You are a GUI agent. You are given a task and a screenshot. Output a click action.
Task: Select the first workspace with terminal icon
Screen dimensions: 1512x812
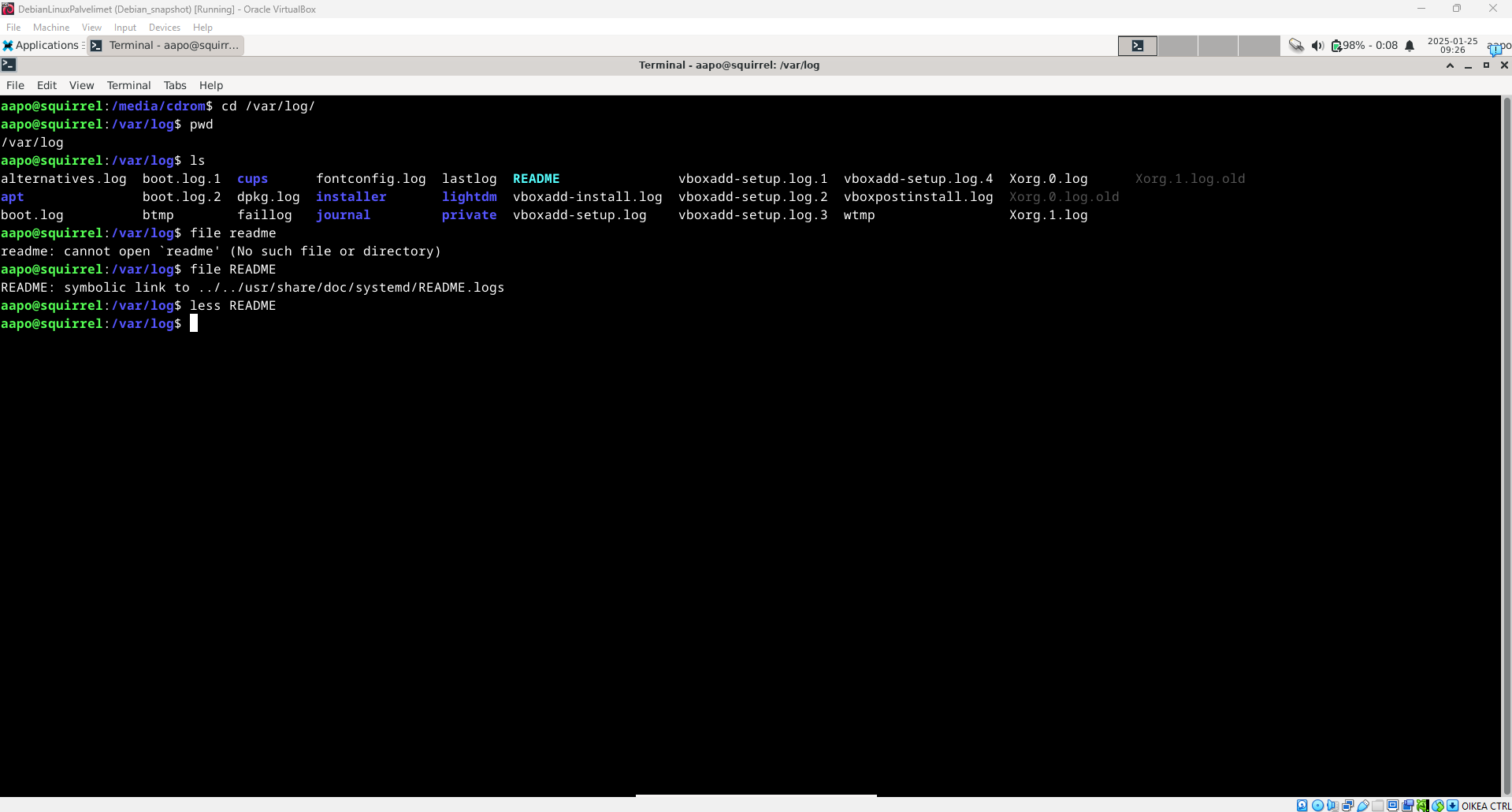click(1137, 46)
